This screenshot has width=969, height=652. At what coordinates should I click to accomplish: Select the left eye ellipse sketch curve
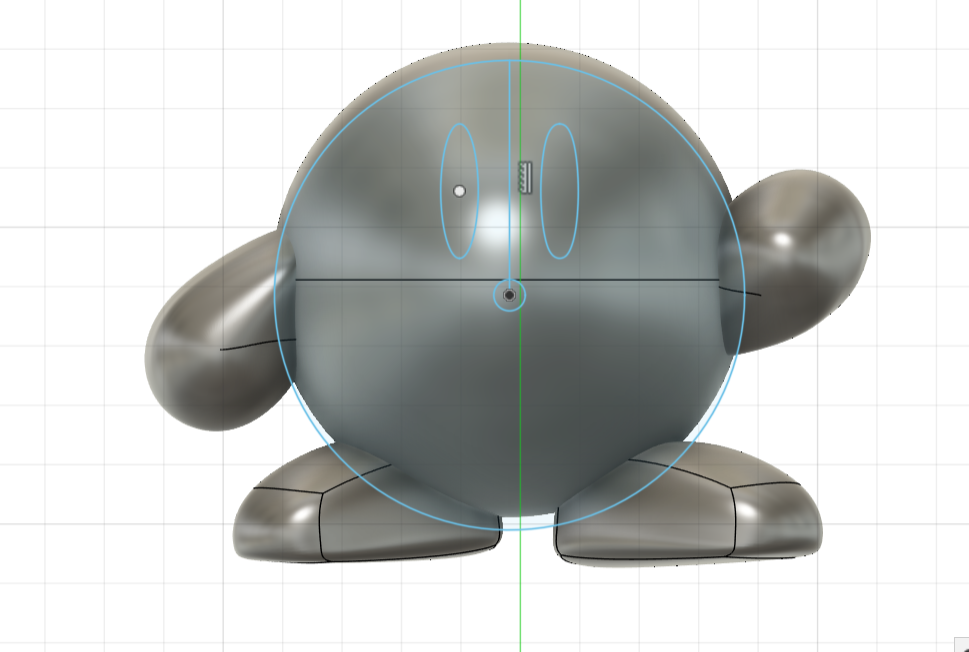[x=459, y=191]
